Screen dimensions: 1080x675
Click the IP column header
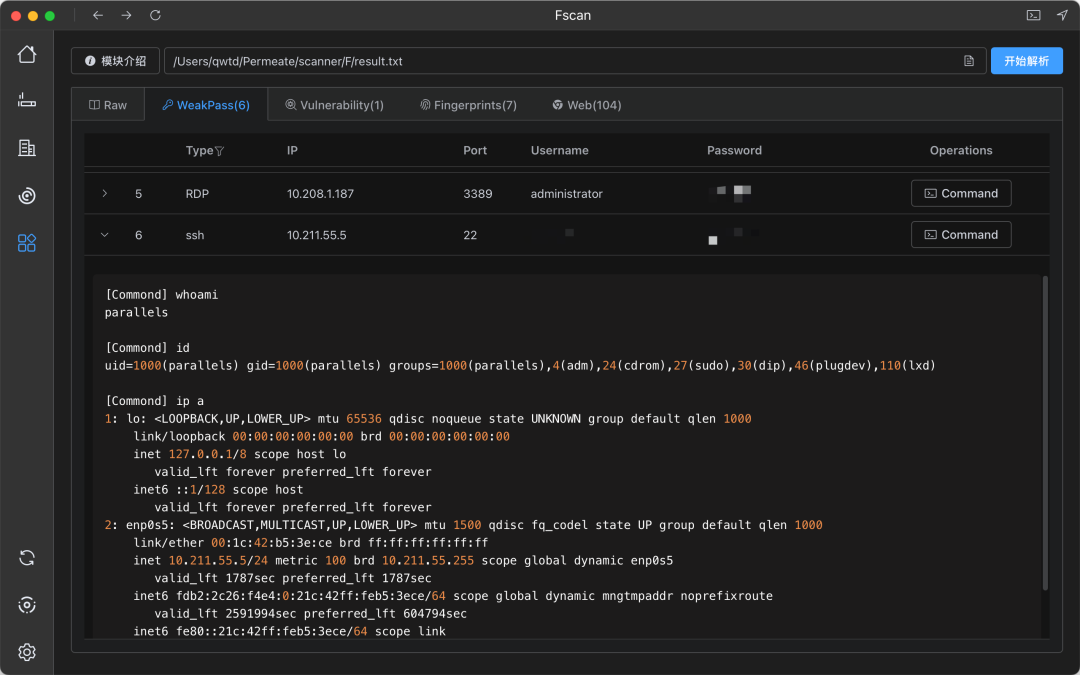292,151
